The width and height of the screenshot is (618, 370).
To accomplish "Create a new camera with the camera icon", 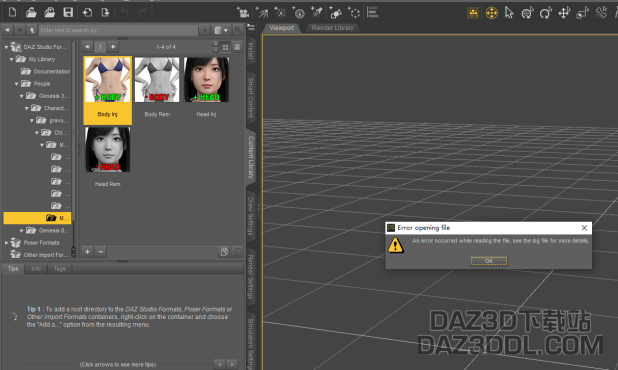I will (243, 13).
